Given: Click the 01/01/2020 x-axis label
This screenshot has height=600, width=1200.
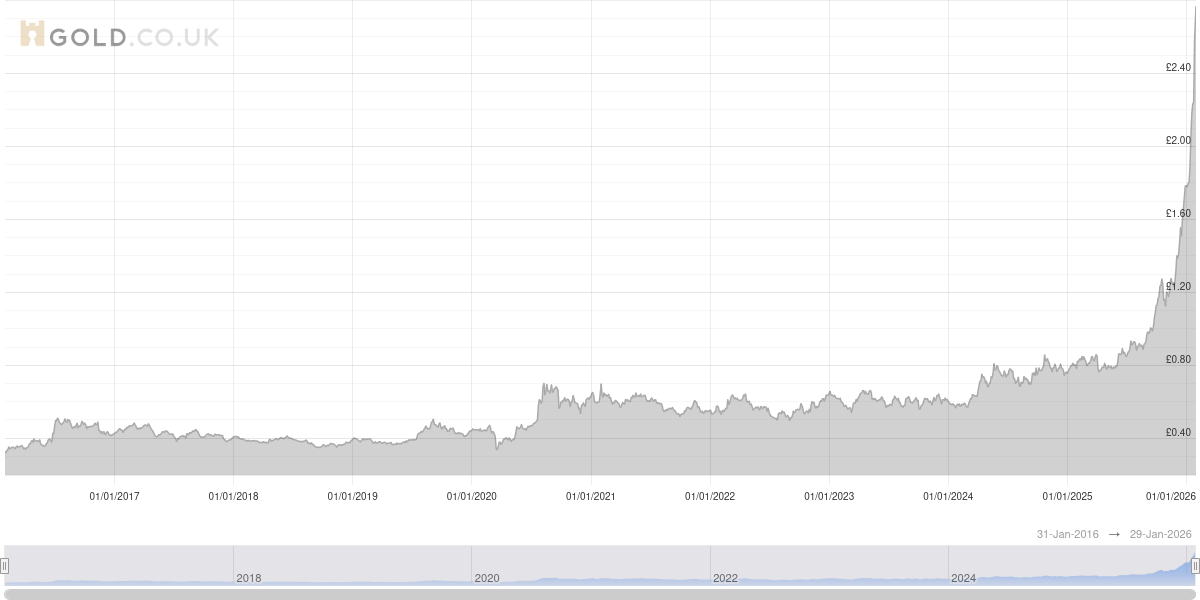Looking at the screenshot, I should click(x=471, y=496).
